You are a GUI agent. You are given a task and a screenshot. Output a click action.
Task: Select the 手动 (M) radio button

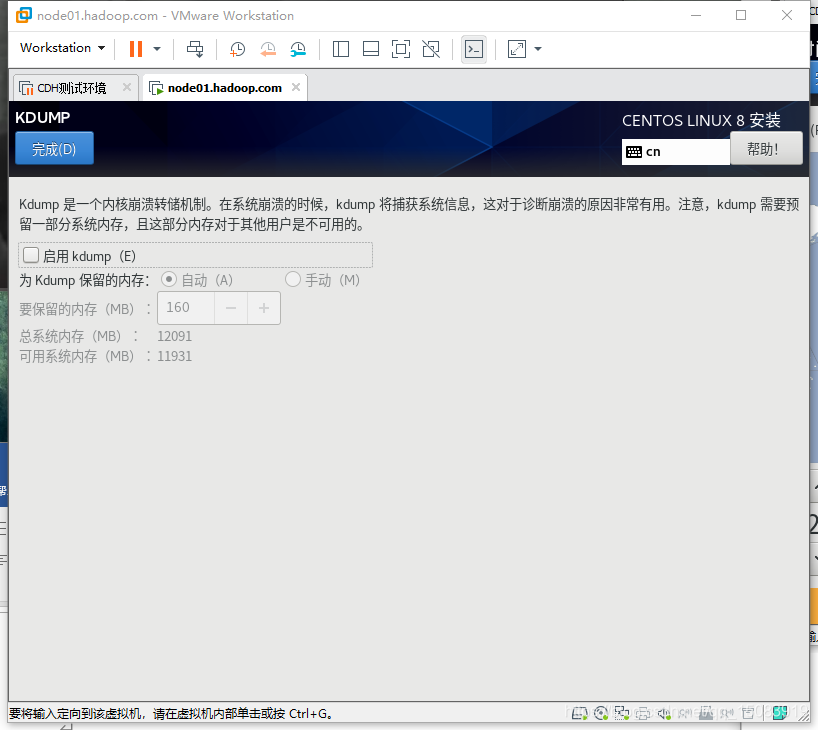pos(293,279)
